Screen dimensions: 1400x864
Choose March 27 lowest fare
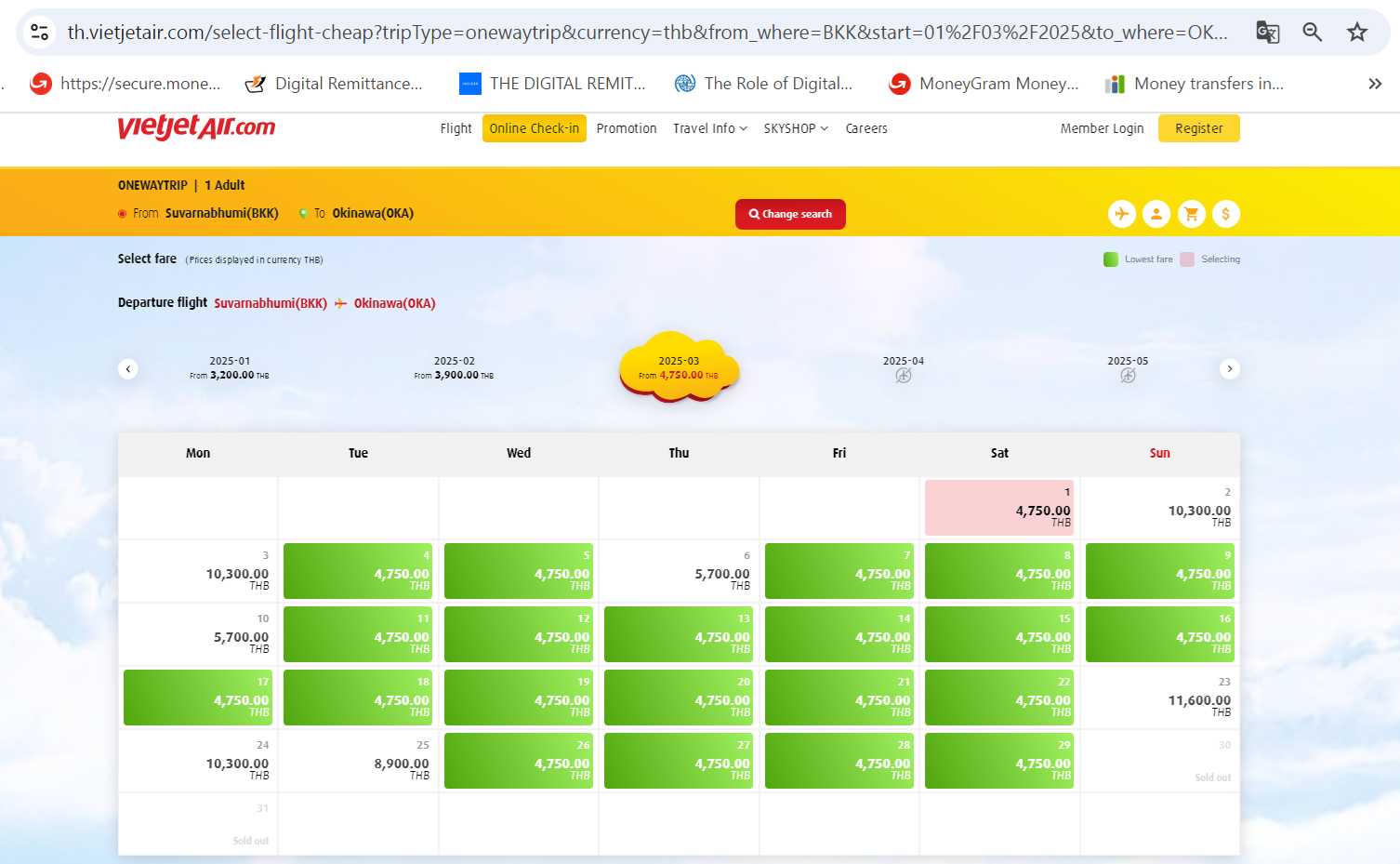pos(679,761)
